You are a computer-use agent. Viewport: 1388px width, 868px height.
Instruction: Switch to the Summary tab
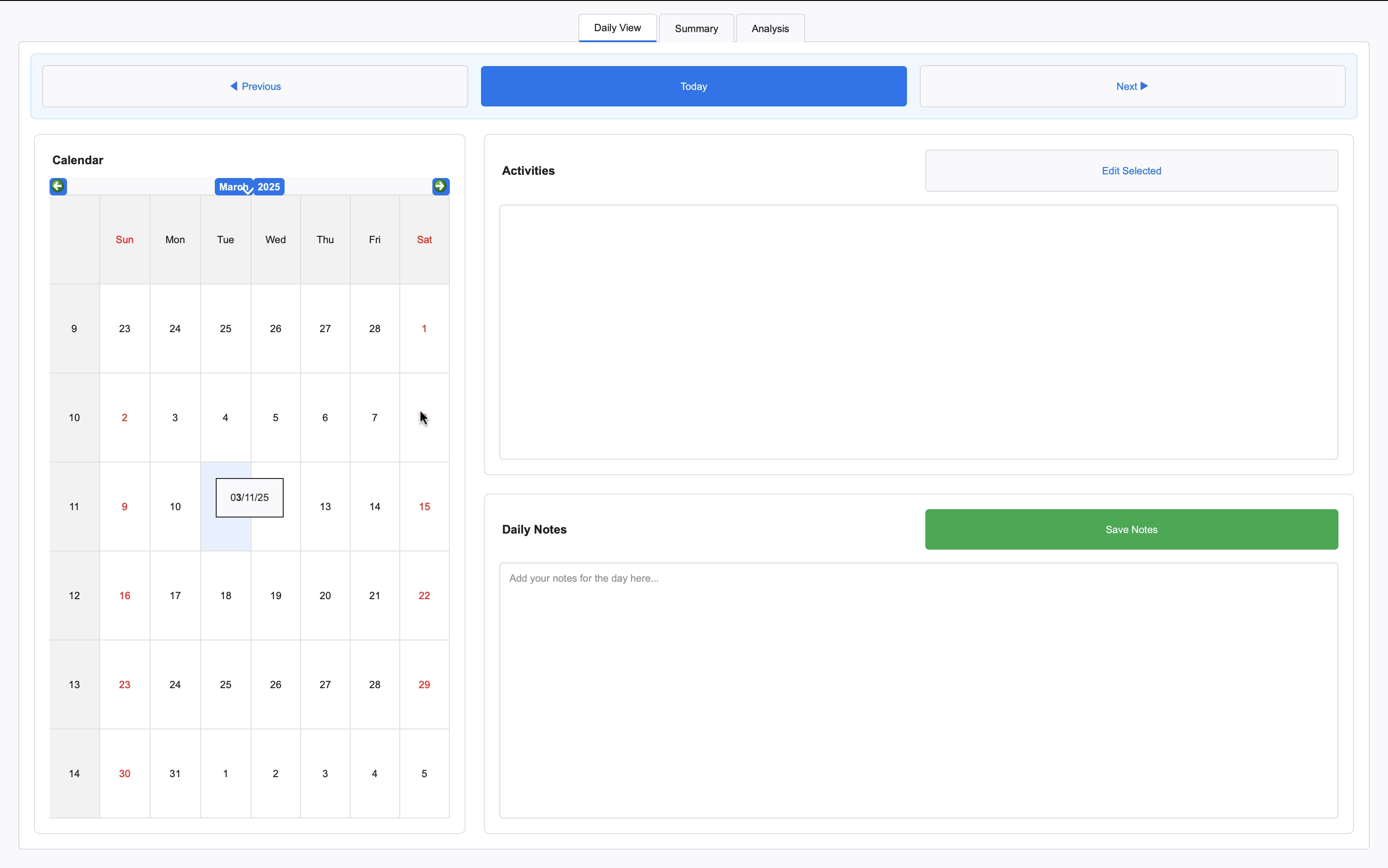pos(696,29)
